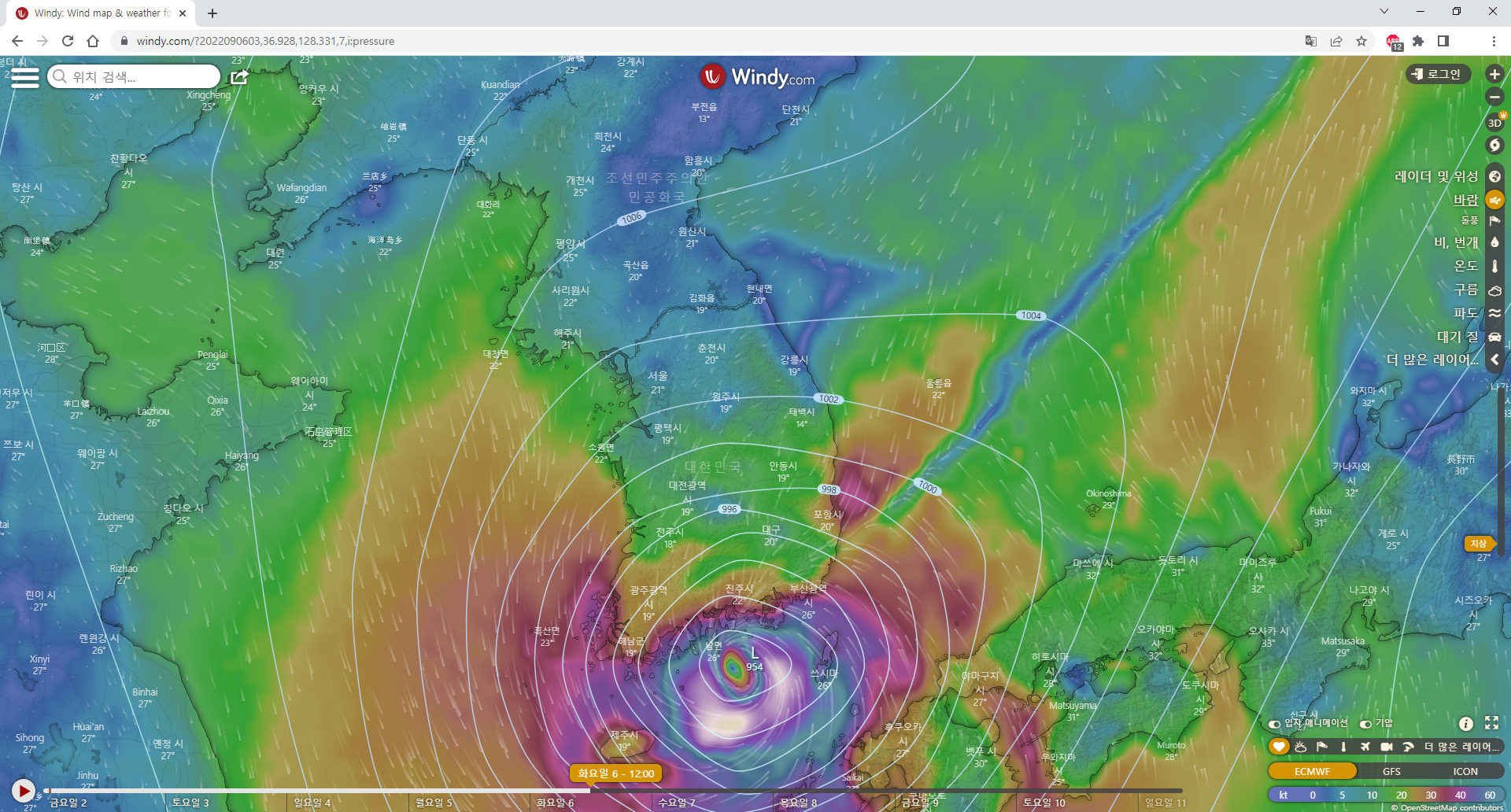1511x812 pixels.
Task: Select the wind gusts flag icon
Action: click(x=1494, y=221)
